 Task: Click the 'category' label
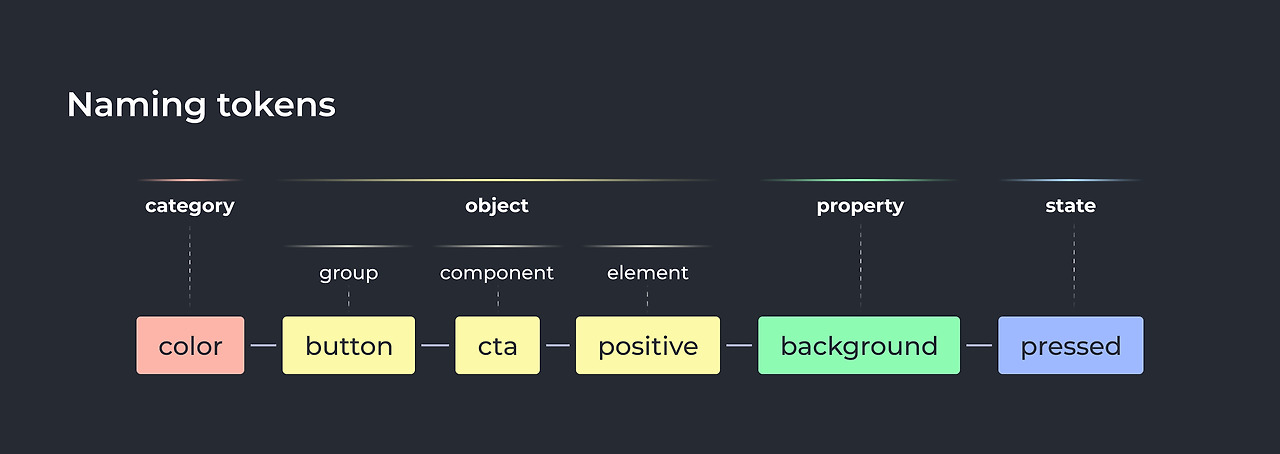pyautogui.click(x=190, y=206)
